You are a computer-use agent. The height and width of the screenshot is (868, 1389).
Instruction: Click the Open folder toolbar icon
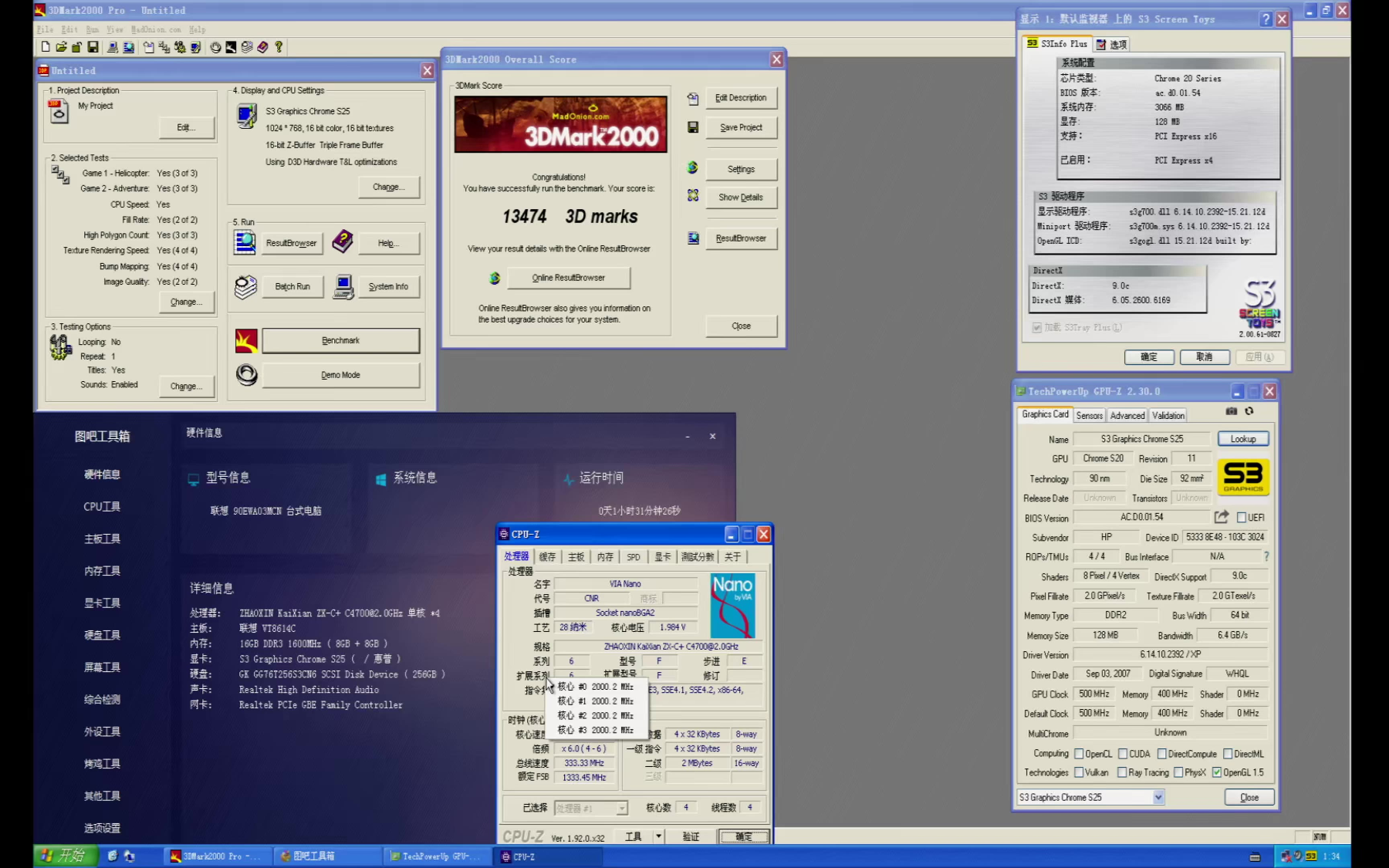(x=61, y=48)
